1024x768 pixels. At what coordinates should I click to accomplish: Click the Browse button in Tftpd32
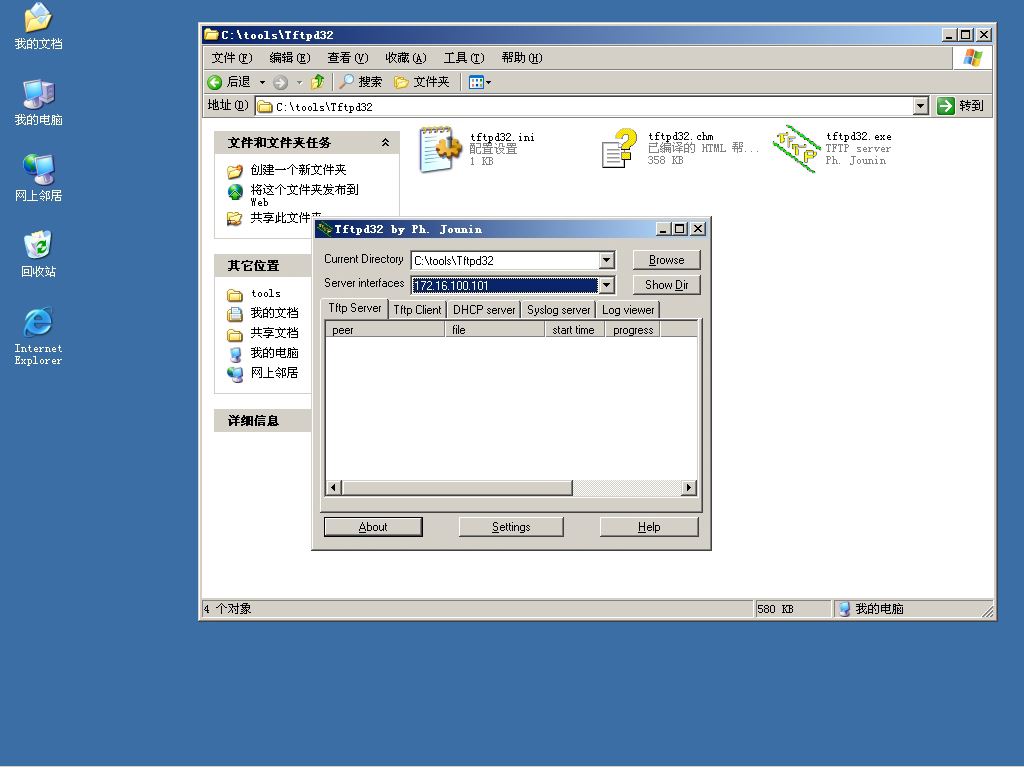(667, 260)
